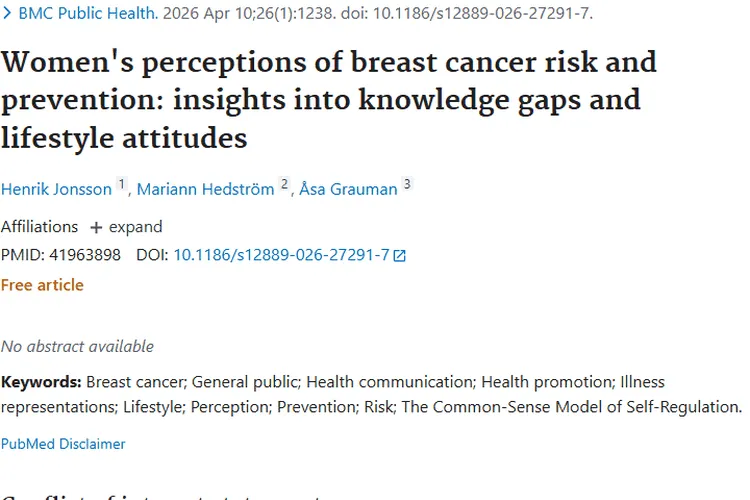The width and height of the screenshot is (750, 500).
Task: Open the BMC Public Health journal menu
Action: tap(87, 14)
